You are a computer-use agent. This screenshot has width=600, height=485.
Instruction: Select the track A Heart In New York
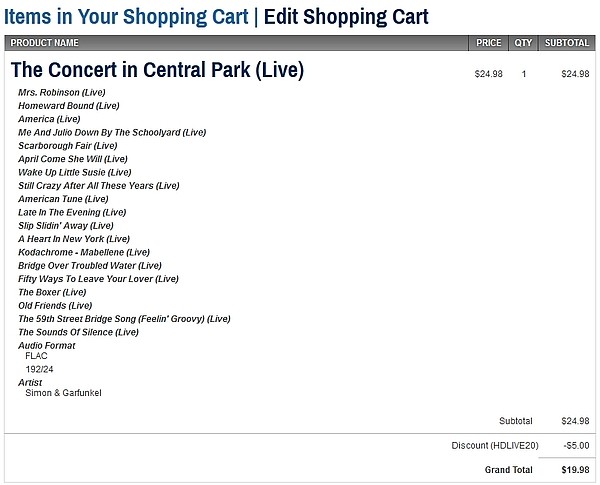[x=74, y=239]
